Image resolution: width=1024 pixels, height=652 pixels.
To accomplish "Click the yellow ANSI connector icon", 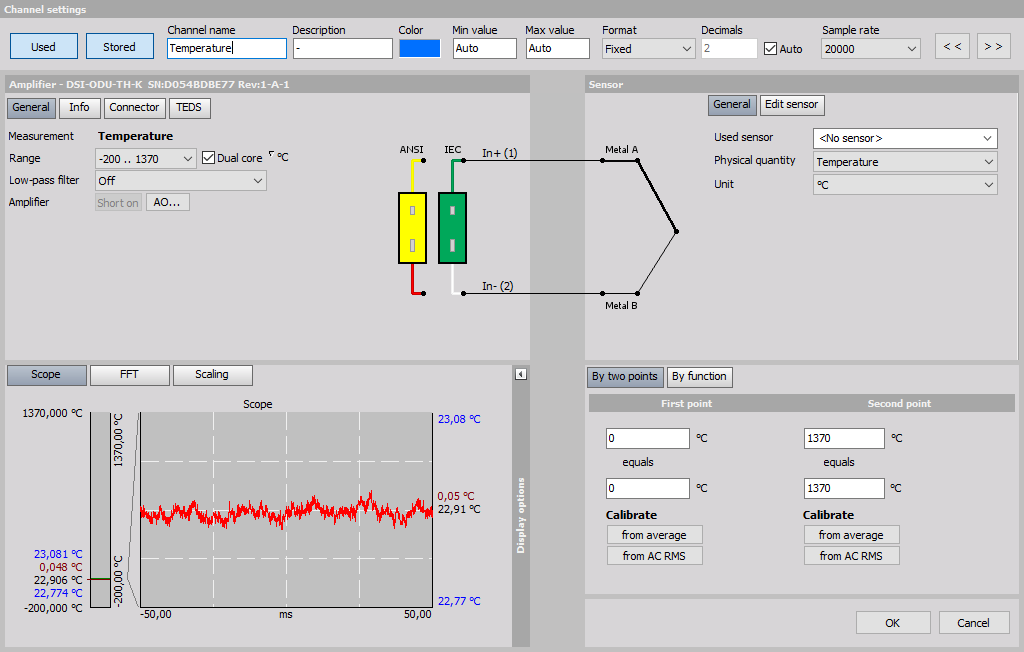I will pyautogui.click(x=412, y=228).
